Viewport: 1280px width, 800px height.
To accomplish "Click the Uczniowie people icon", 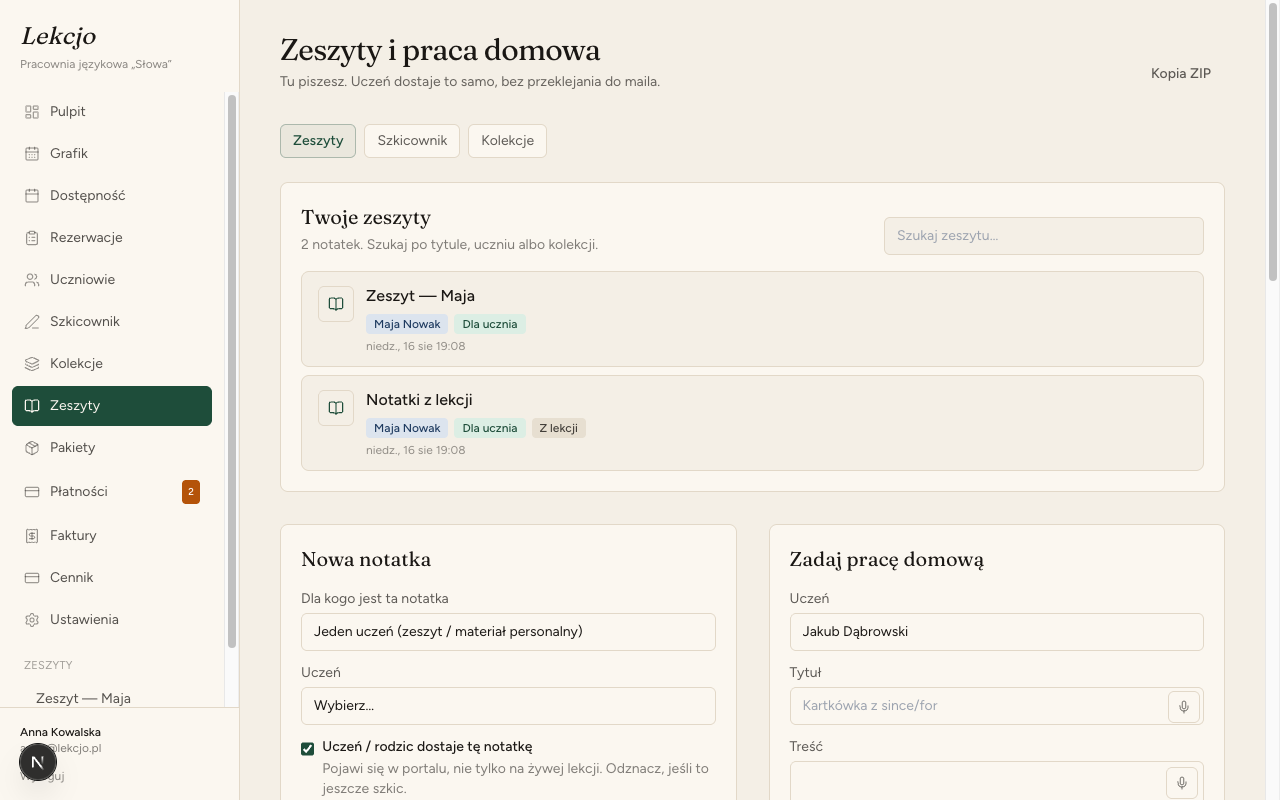I will click(32, 280).
